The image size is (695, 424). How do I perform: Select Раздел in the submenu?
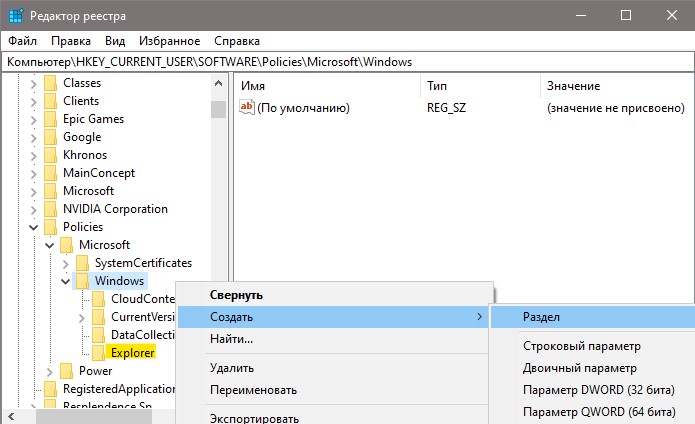593,317
